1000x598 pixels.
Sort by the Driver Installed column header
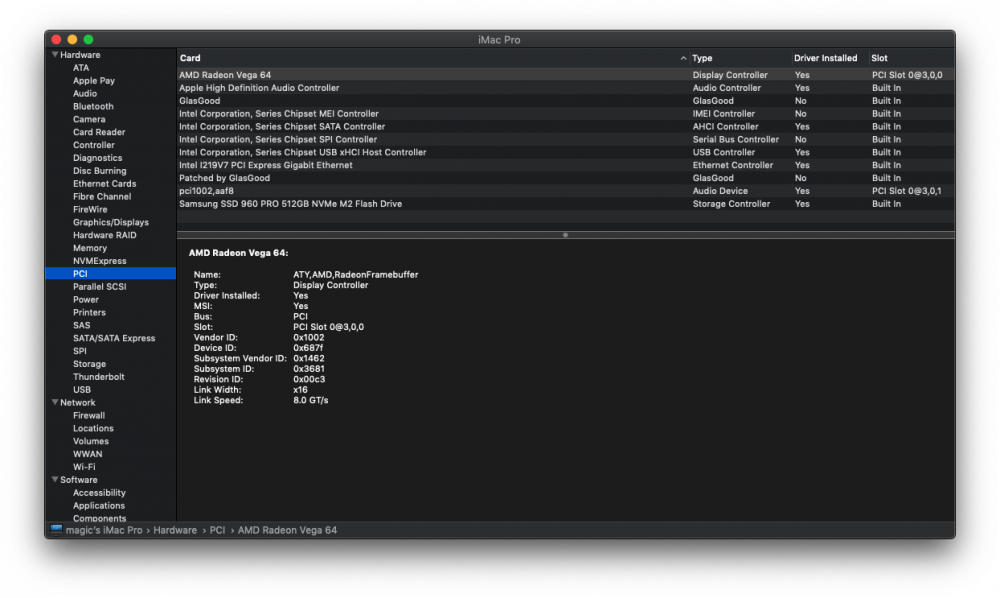tap(825, 58)
